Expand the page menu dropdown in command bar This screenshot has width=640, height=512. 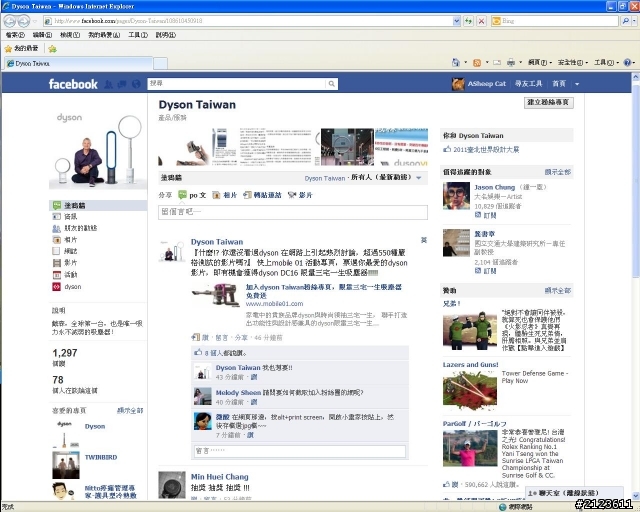[x=540, y=62]
